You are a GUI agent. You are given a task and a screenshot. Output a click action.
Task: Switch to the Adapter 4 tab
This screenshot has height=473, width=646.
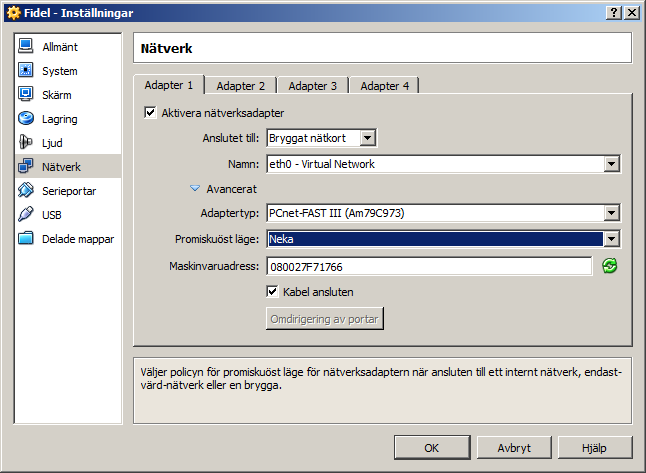385,86
